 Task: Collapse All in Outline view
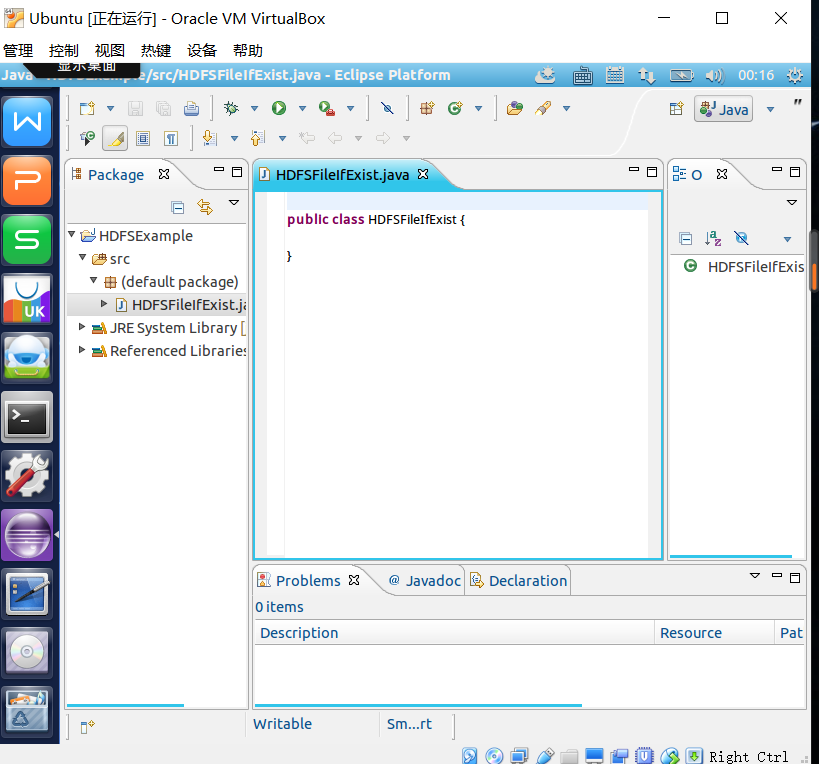pyautogui.click(x=686, y=239)
